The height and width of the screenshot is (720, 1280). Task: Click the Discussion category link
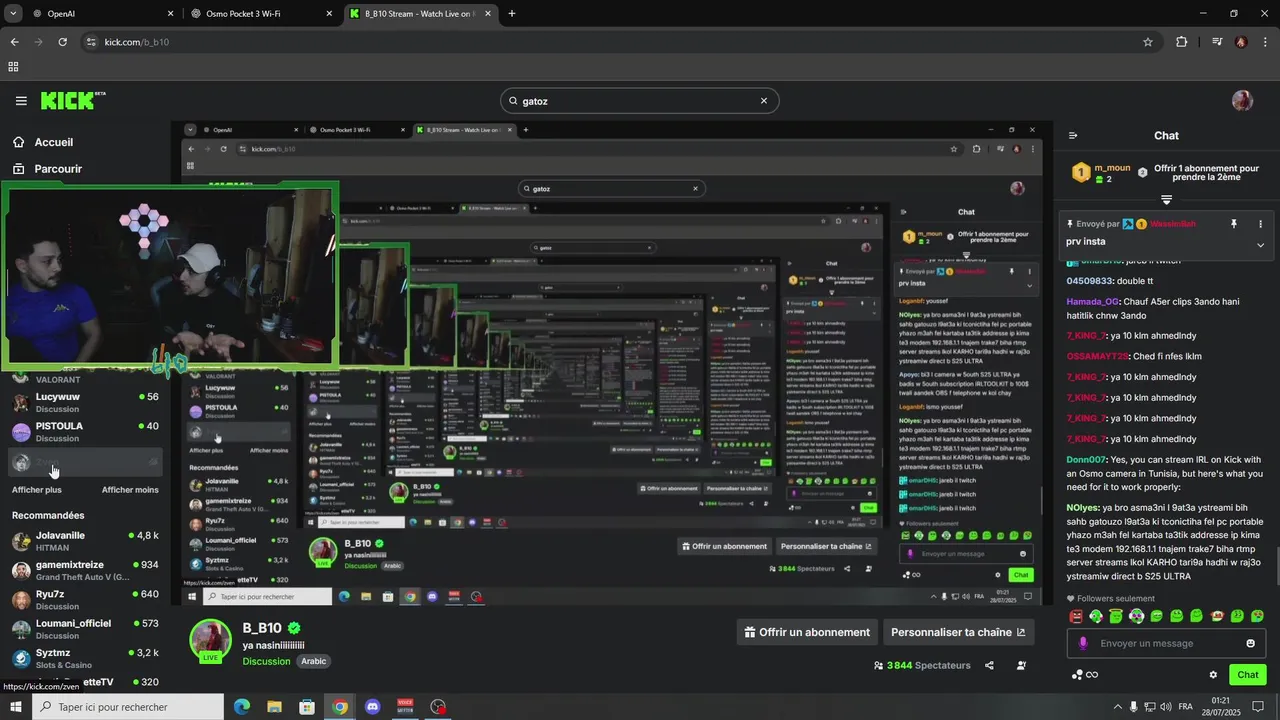coord(266,661)
